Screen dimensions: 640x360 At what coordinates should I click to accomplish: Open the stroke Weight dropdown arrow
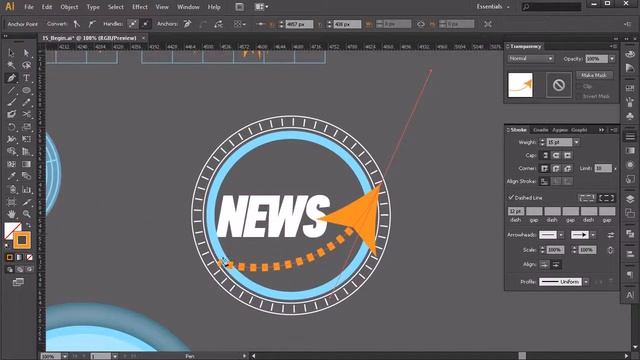[576, 142]
